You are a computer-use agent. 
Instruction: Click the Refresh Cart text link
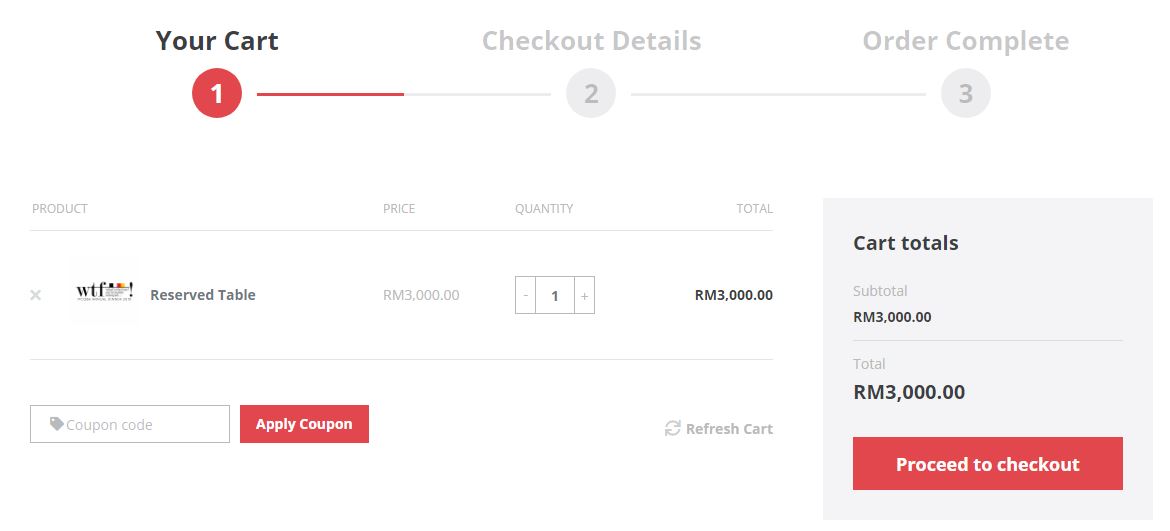tap(729, 429)
